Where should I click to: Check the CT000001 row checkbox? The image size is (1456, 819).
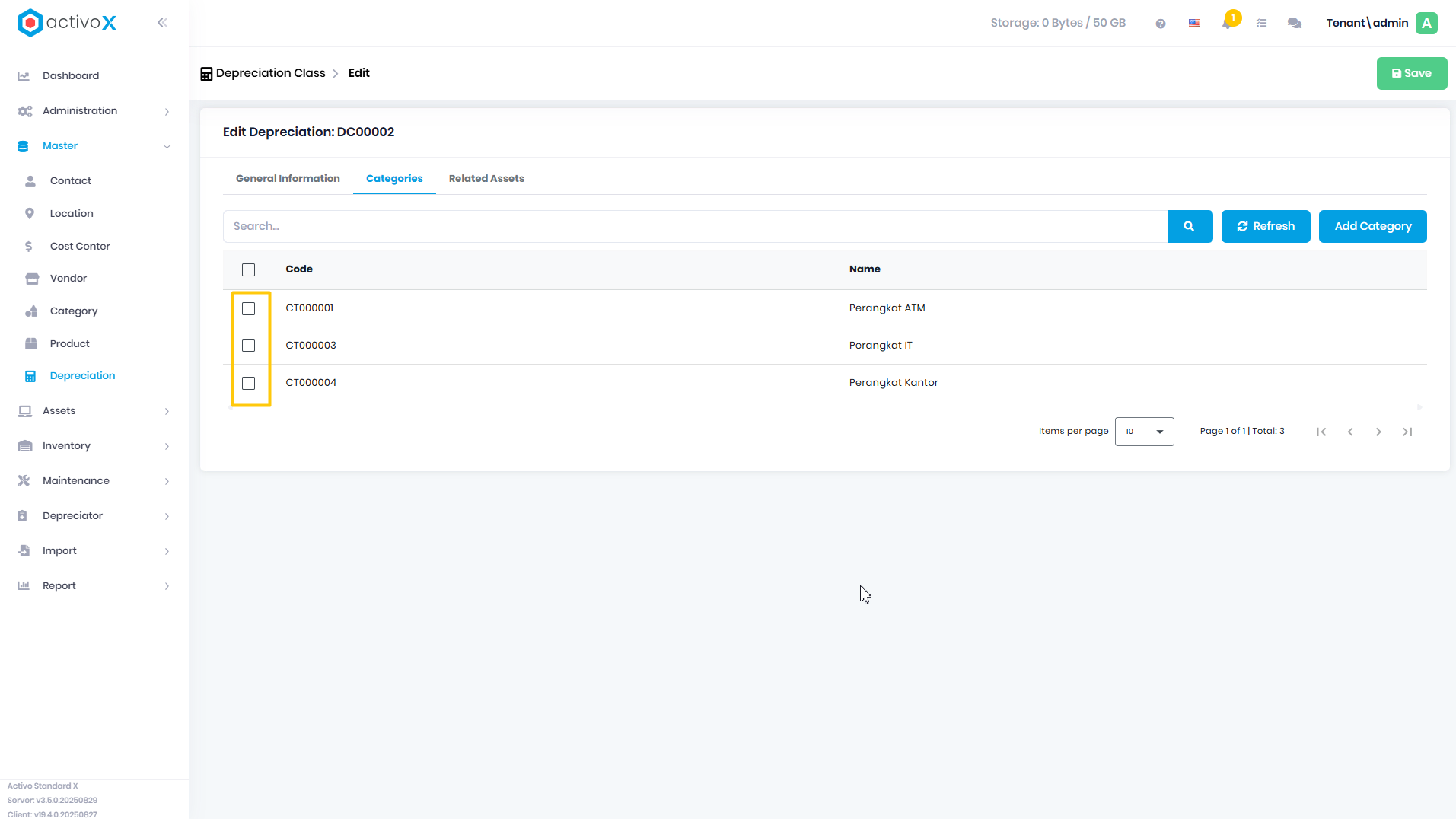point(248,308)
